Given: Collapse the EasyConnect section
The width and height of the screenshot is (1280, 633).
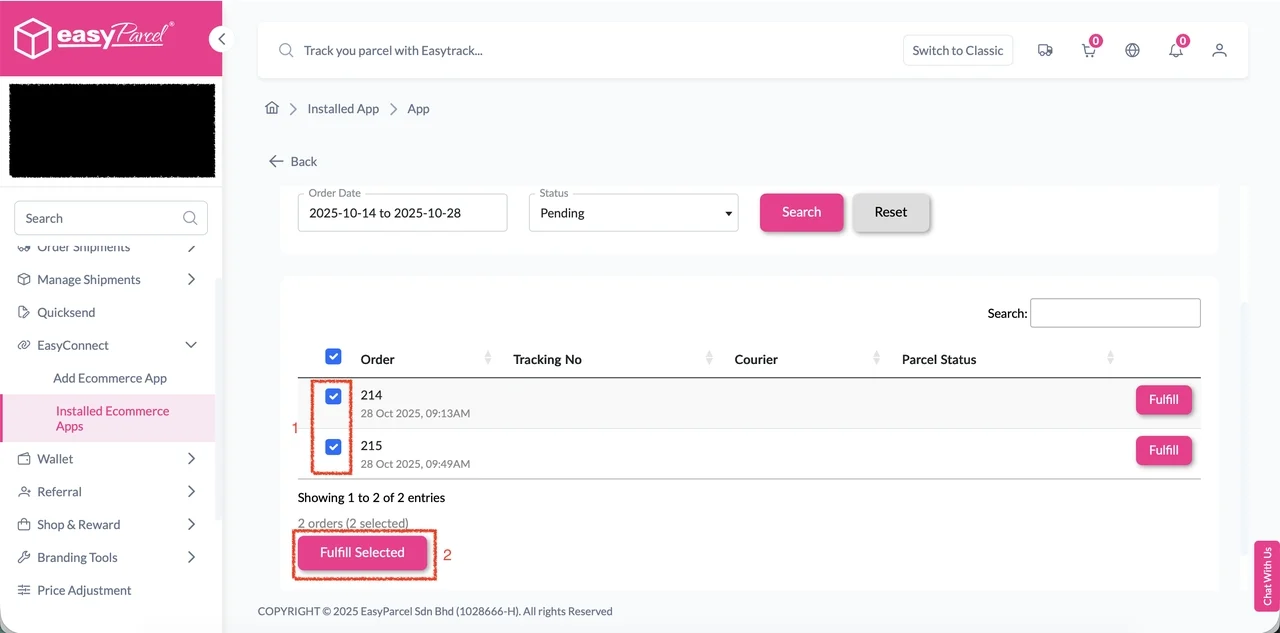Looking at the screenshot, I should pyautogui.click(x=190, y=345).
